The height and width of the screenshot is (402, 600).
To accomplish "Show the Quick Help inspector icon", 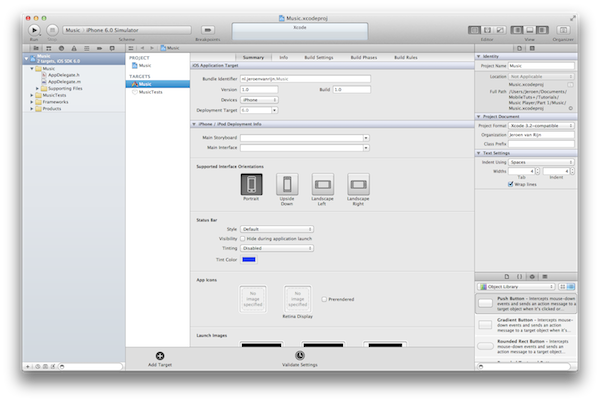I will pyautogui.click(x=532, y=48).
